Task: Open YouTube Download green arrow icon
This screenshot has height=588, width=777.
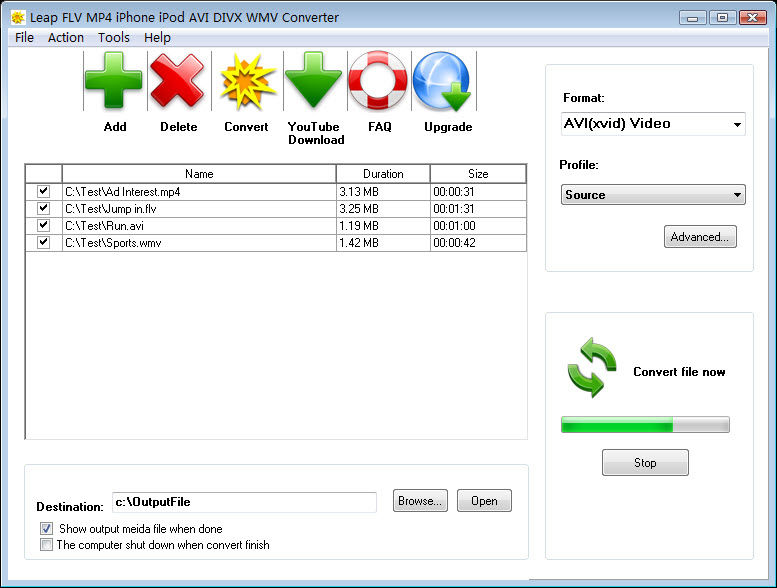Action: coord(314,82)
